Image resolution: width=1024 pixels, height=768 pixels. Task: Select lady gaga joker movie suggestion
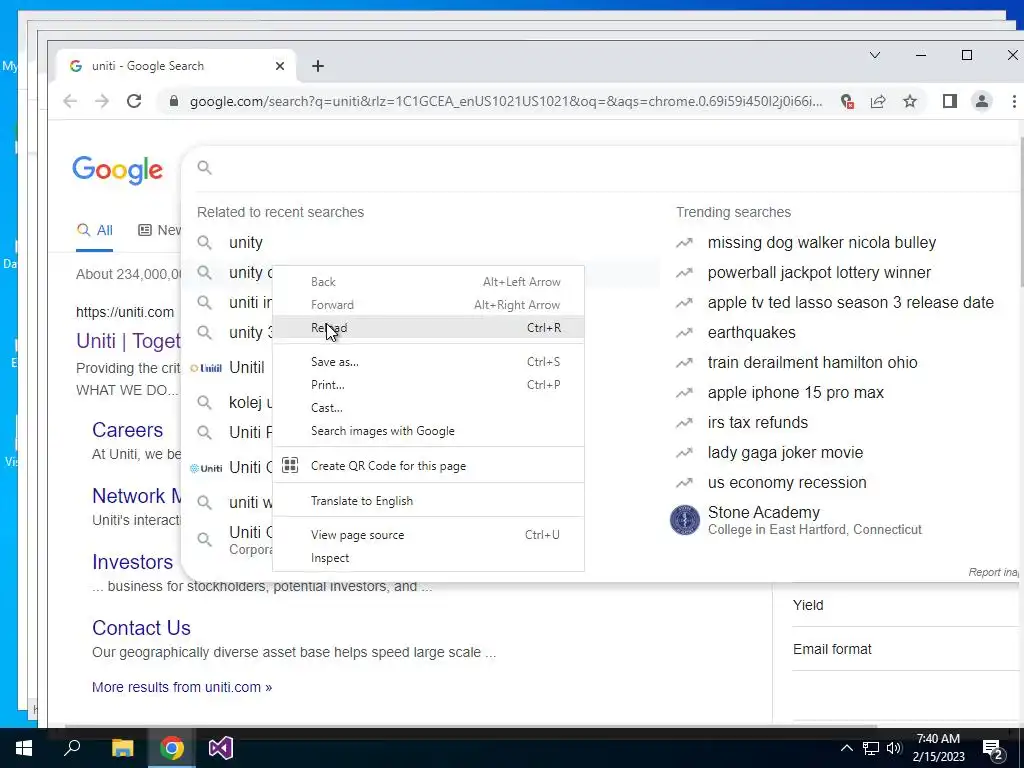tap(785, 453)
